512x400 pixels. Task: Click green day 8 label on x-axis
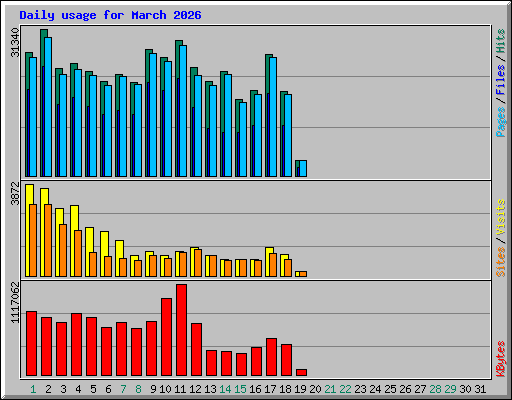coord(138,389)
